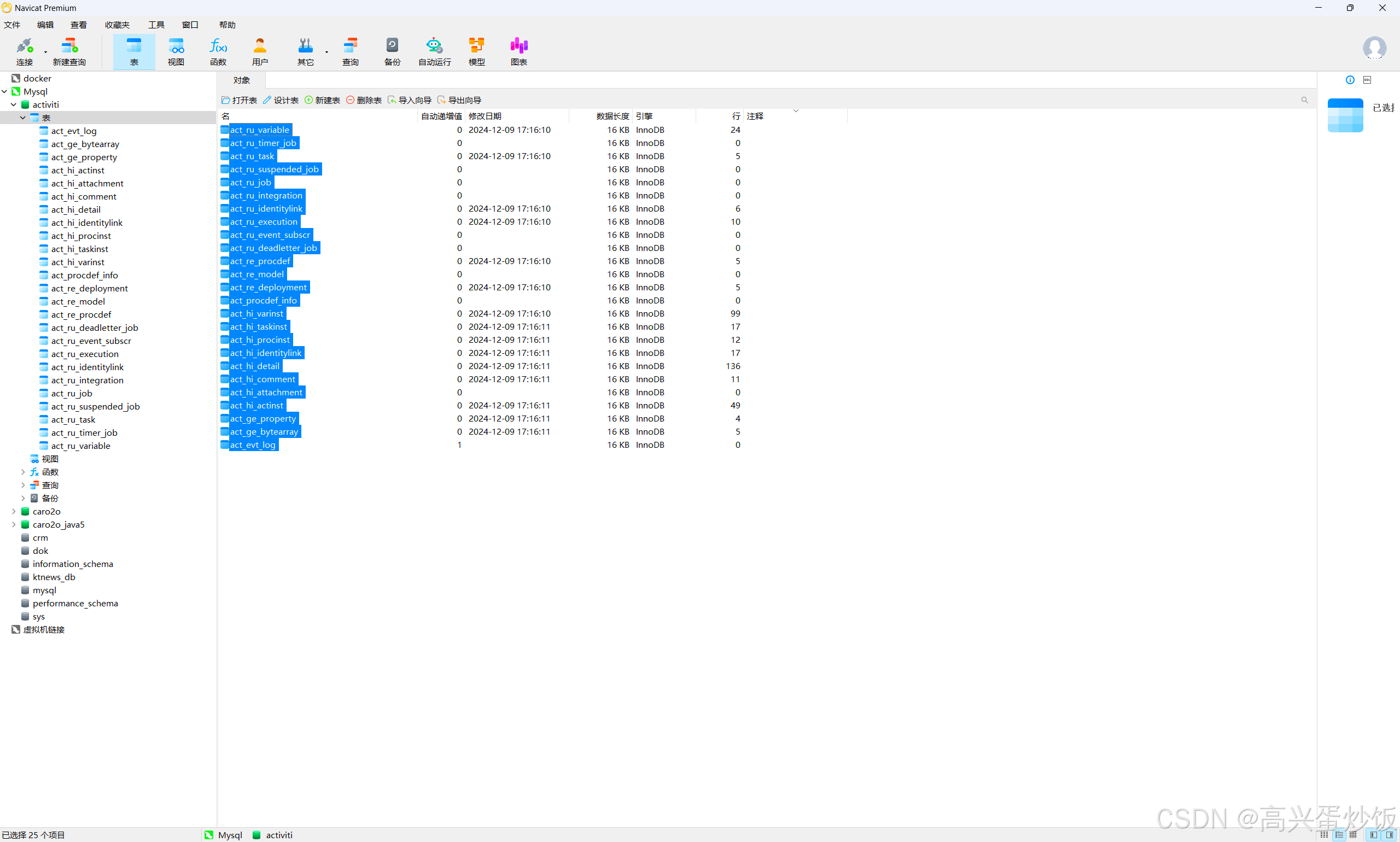Select the 对象 tab
Image resolution: width=1400 pixels, height=842 pixels.
coord(241,80)
